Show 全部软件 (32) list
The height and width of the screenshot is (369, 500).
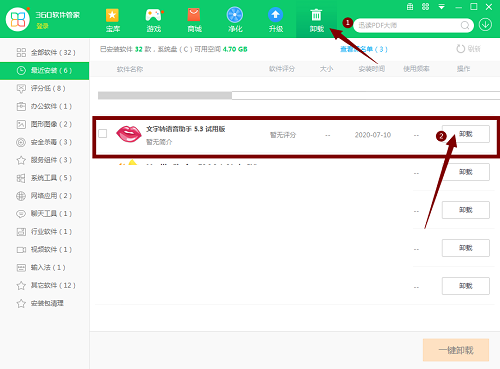[44, 53]
